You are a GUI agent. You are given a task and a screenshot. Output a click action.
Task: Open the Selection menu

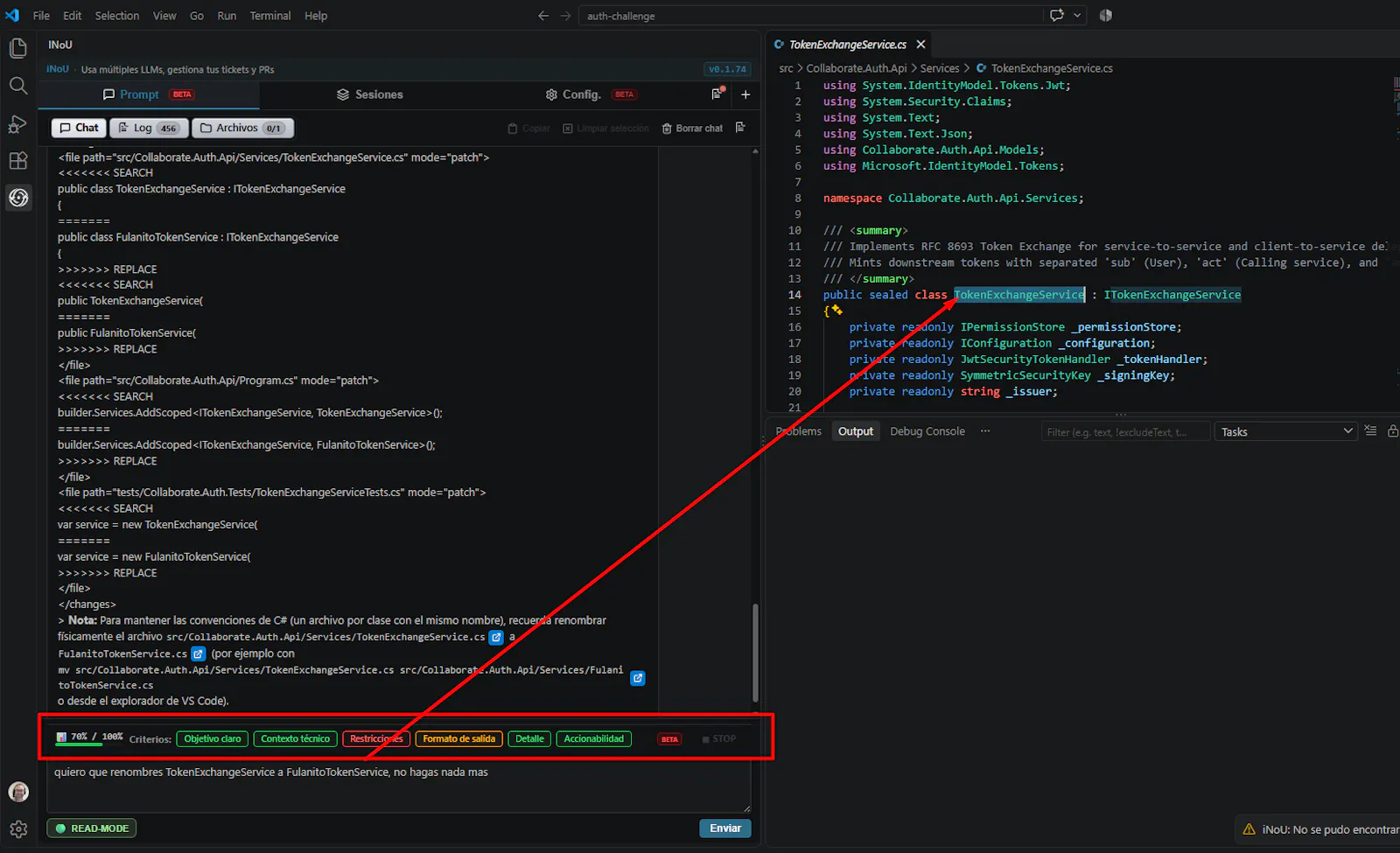click(117, 16)
